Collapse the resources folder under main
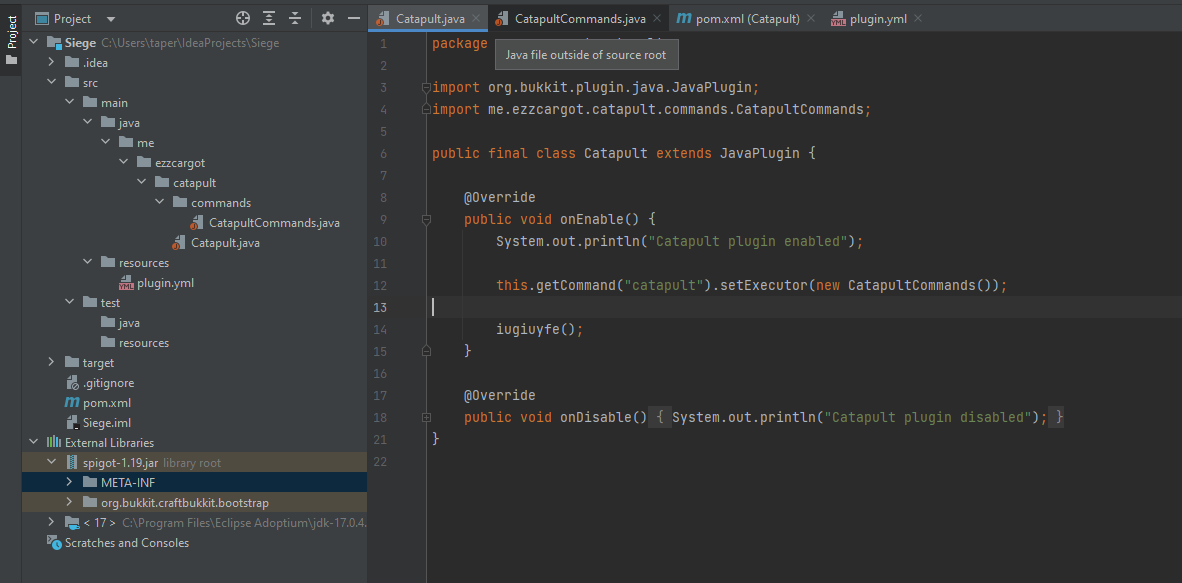This screenshot has width=1182, height=583. pyautogui.click(x=87, y=262)
